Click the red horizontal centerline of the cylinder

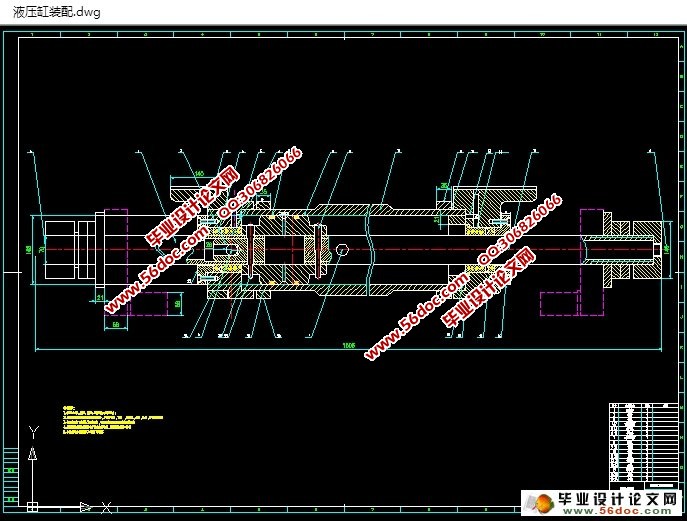pos(400,249)
